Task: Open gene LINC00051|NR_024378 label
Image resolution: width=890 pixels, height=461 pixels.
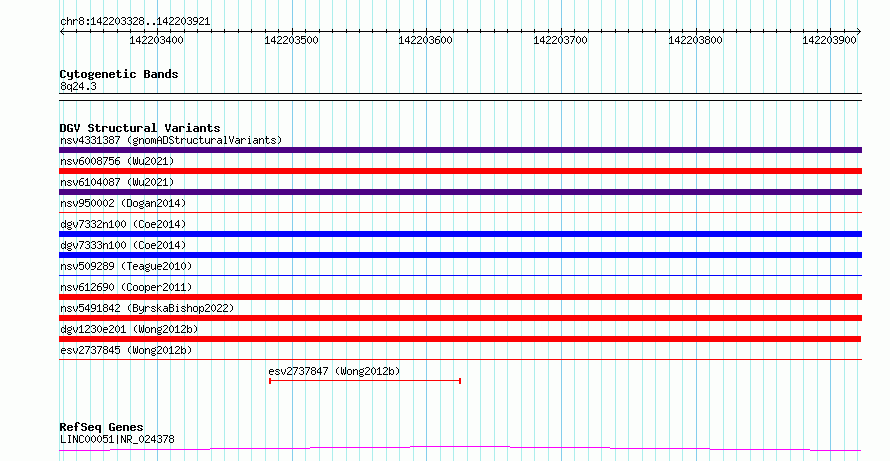Action: 117,439
